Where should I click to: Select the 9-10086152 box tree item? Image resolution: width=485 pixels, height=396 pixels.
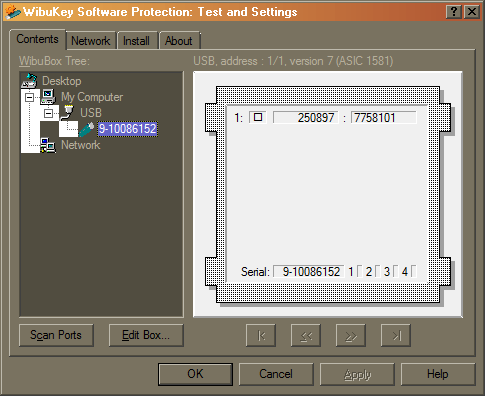click(x=127, y=129)
